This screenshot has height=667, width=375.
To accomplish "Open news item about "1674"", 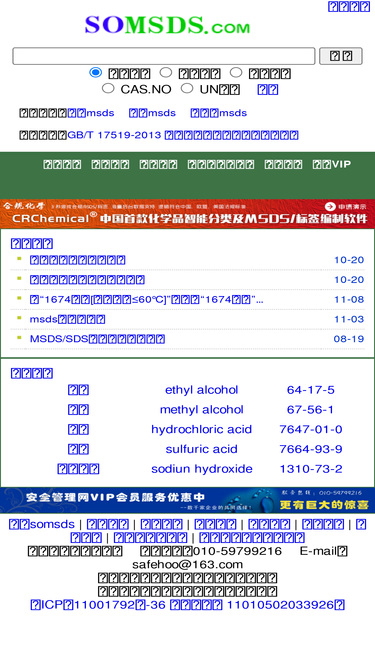I will coord(146,299).
